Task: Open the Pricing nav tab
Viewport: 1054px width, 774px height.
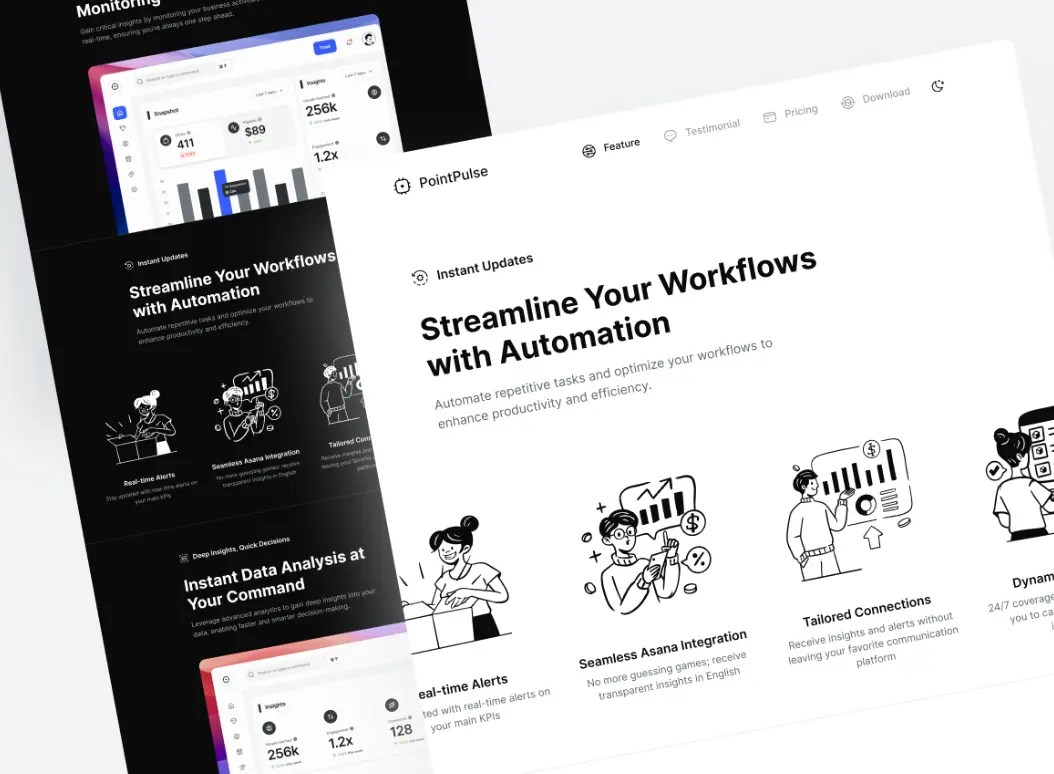Action: coord(791,113)
